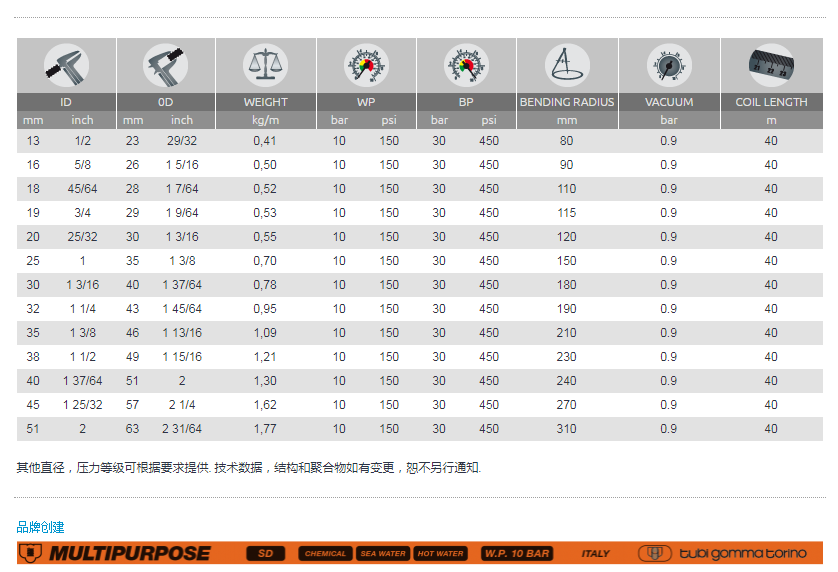Select OD cell 1 15/16
The image size is (838, 572).
182,357
